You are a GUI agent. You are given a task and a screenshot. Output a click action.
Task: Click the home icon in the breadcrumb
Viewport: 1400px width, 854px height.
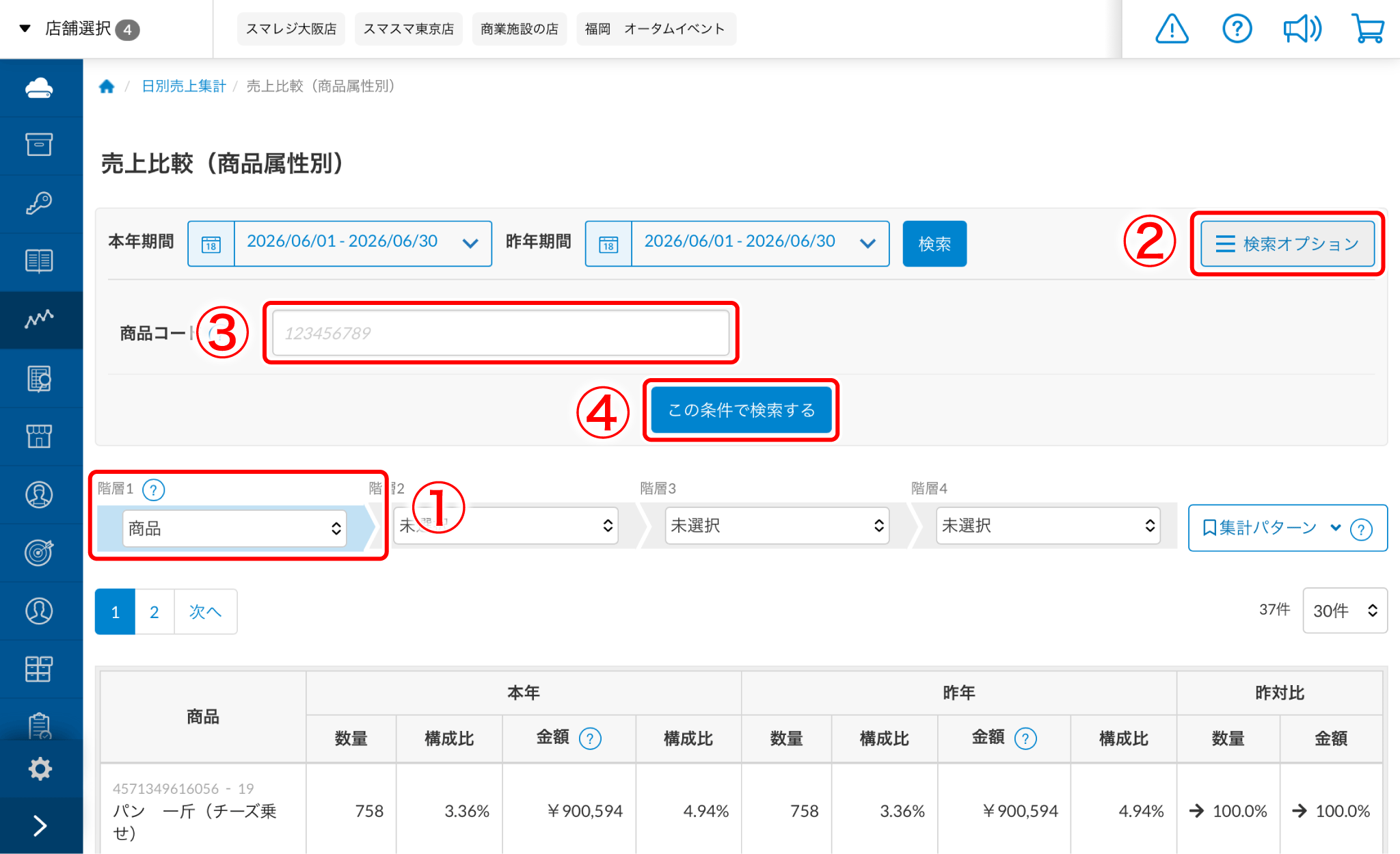pyautogui.click(x=107, y=86)
